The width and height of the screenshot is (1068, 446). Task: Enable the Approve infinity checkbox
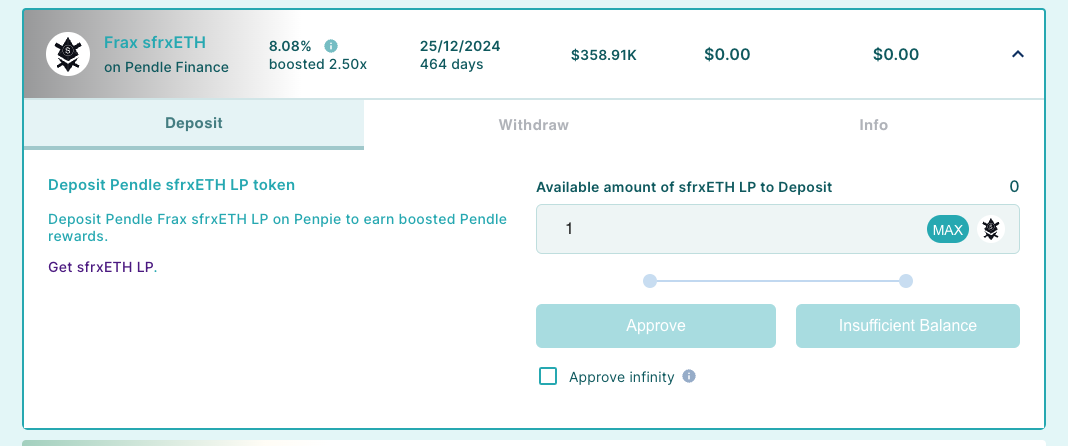pyautogui.click(x=548, y=377)
